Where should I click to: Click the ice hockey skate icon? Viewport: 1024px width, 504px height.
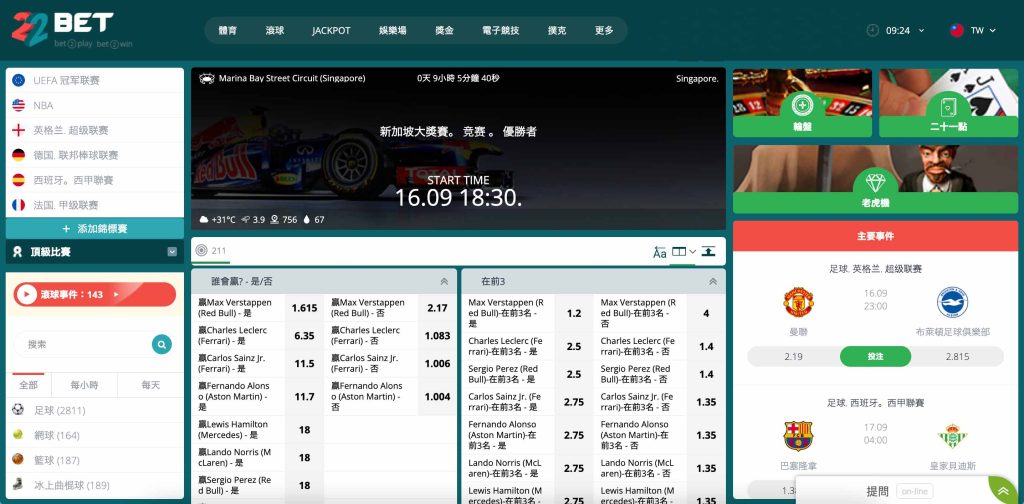18,484
